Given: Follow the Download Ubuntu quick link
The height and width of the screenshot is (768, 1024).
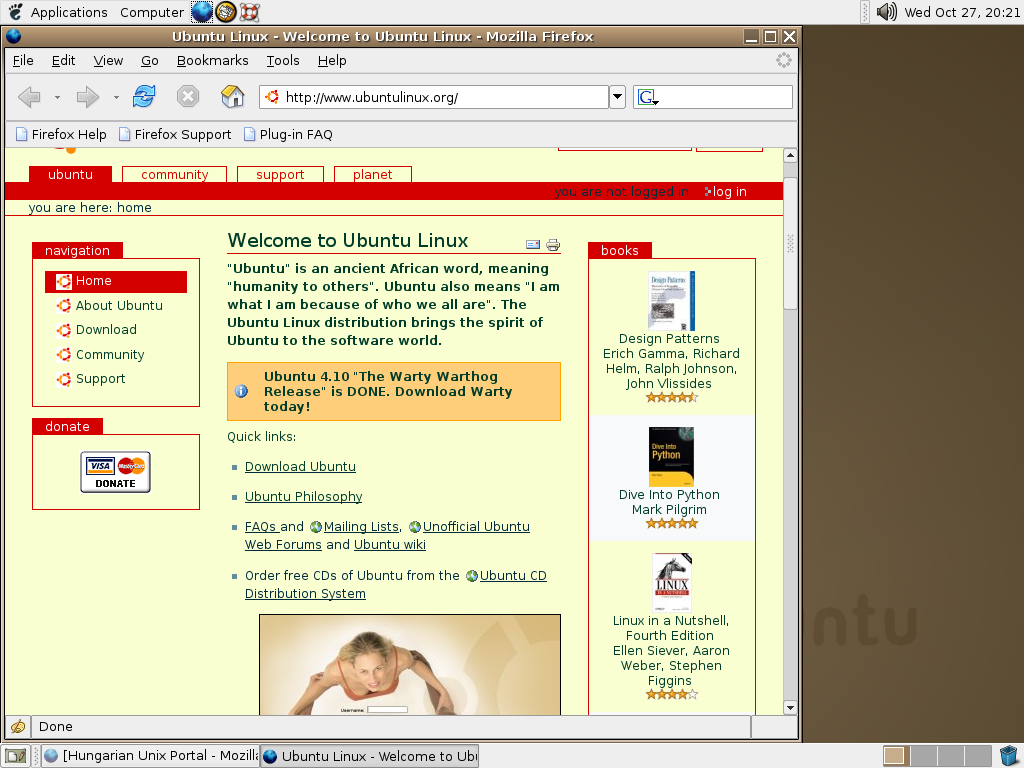Looking at the screenshot, I should tap(300, 466).
